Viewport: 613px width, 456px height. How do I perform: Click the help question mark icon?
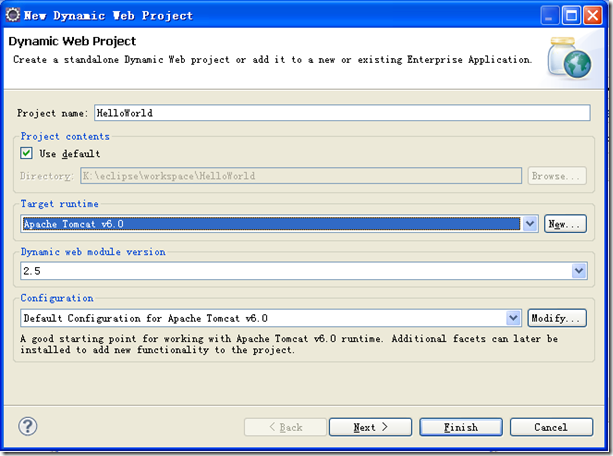pyautogui.click(x=28, y=426)
